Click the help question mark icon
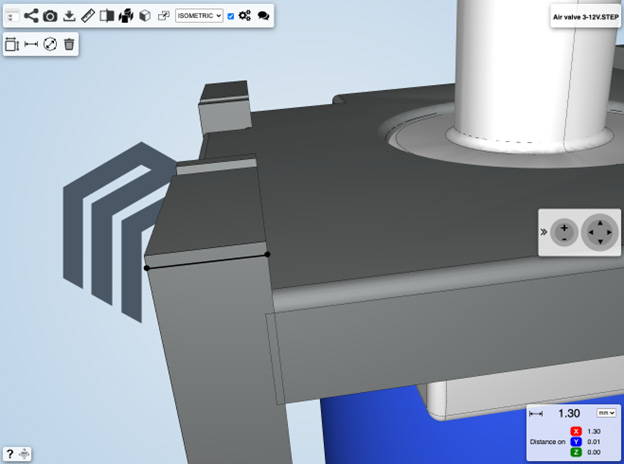 (x=10, y=454)
